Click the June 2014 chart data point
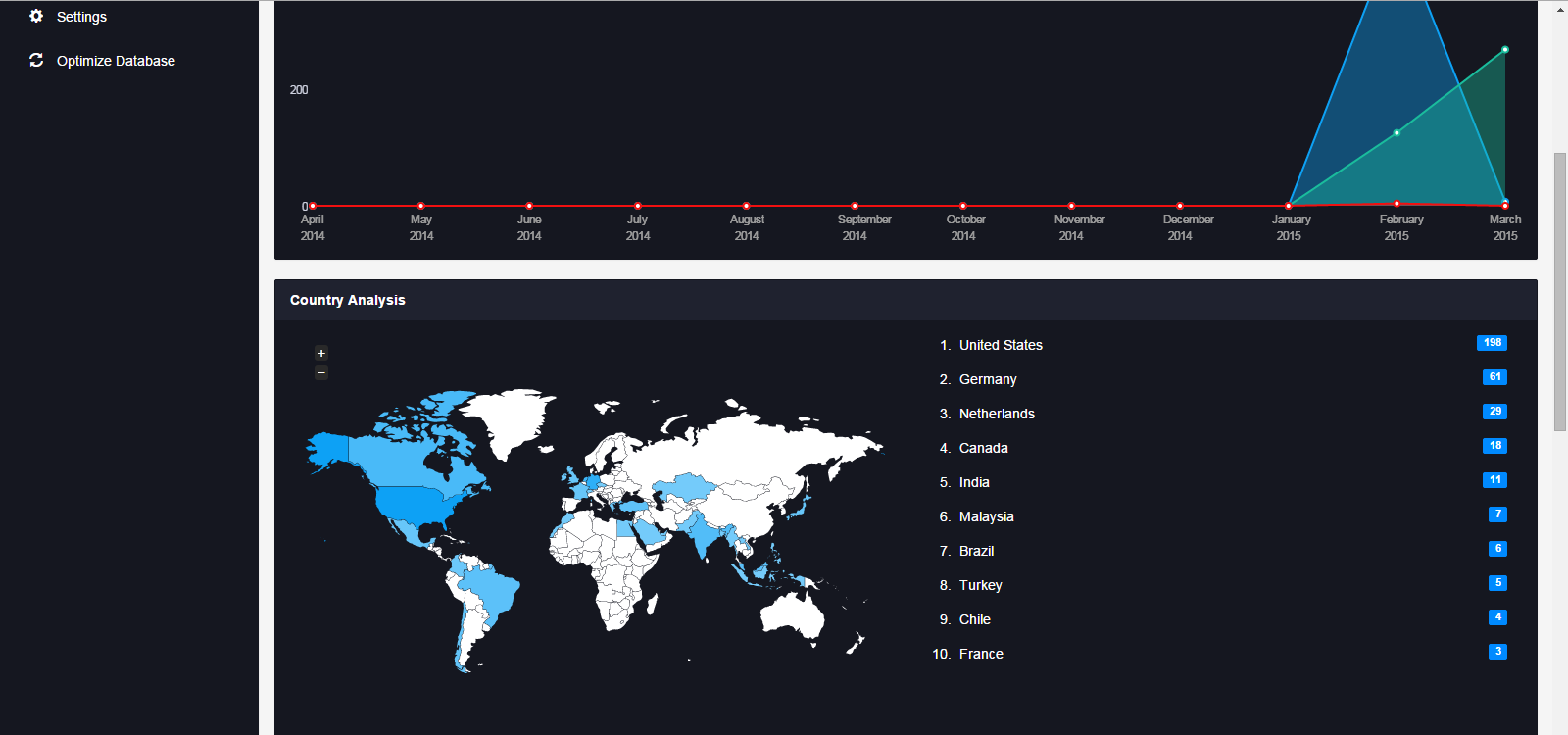Screen dimensions: 1568x735 click(x=529, y=206)
